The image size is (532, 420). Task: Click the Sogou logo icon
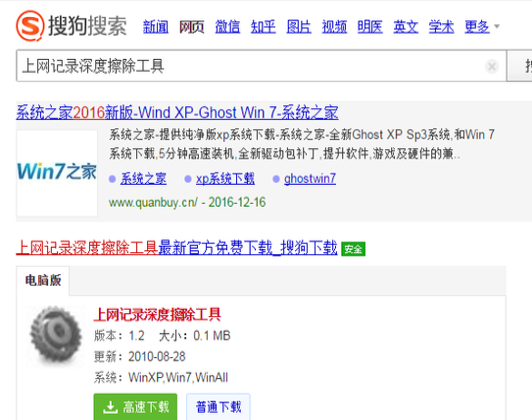(x=30, y=26)
